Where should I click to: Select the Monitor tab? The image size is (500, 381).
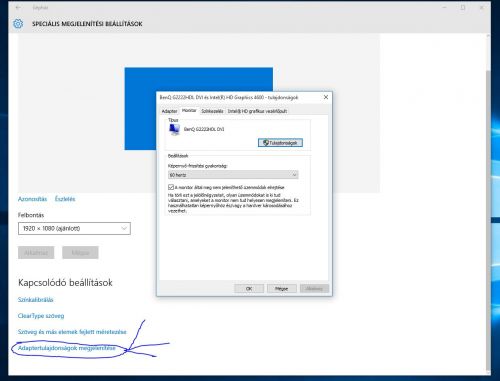tap(189, 110)
